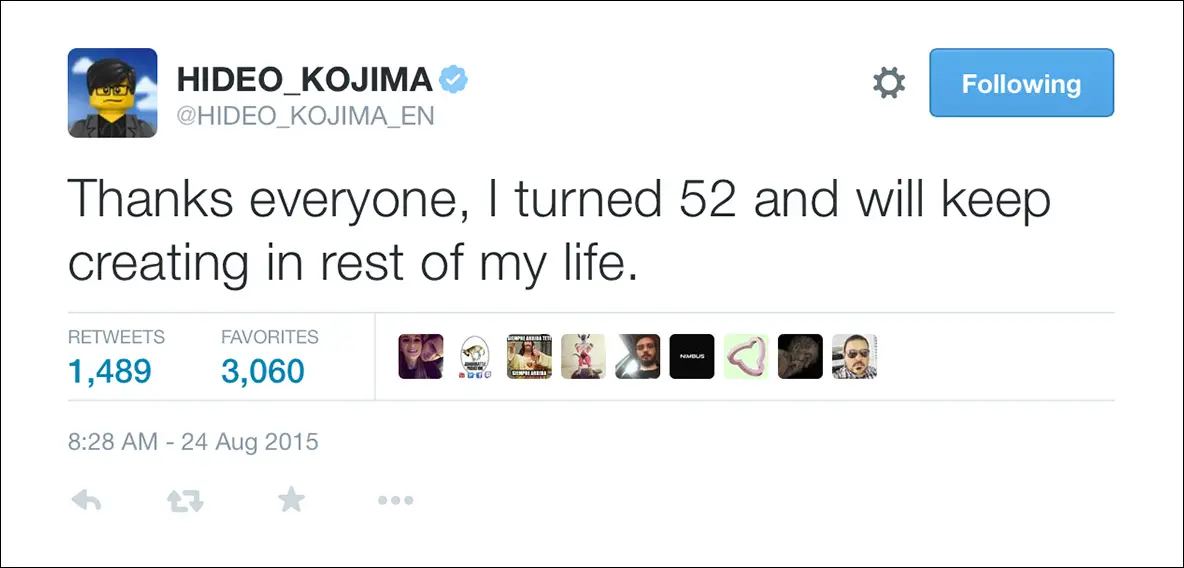Click the blue verified badge
The height and width of the screenshot is (568, 1184).
456,79
